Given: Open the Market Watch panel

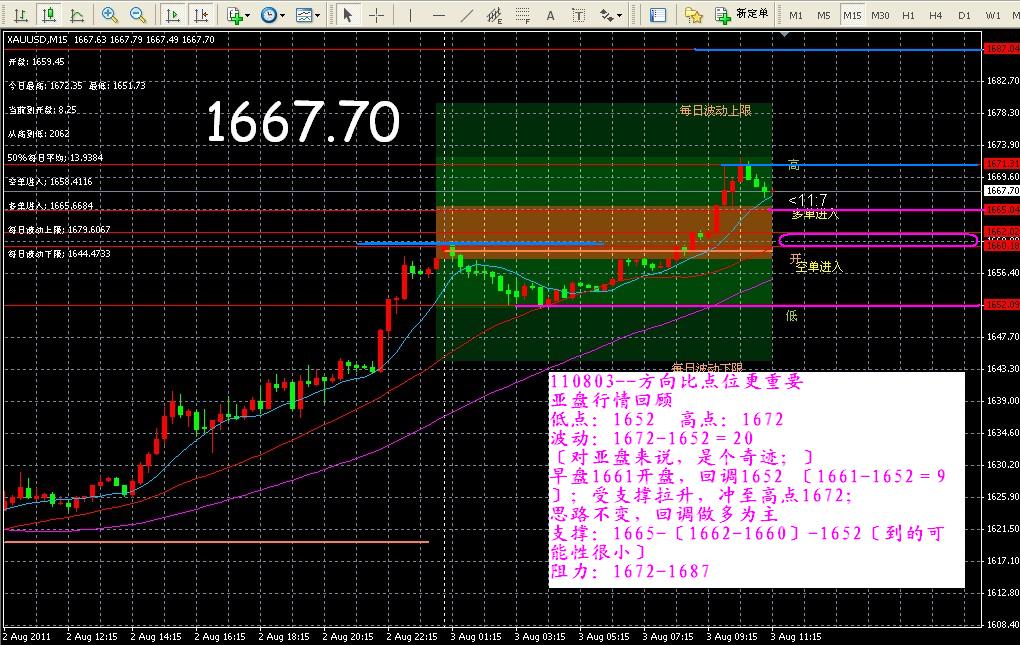Looking at the screenshot, I should click(x=658, y=15).
